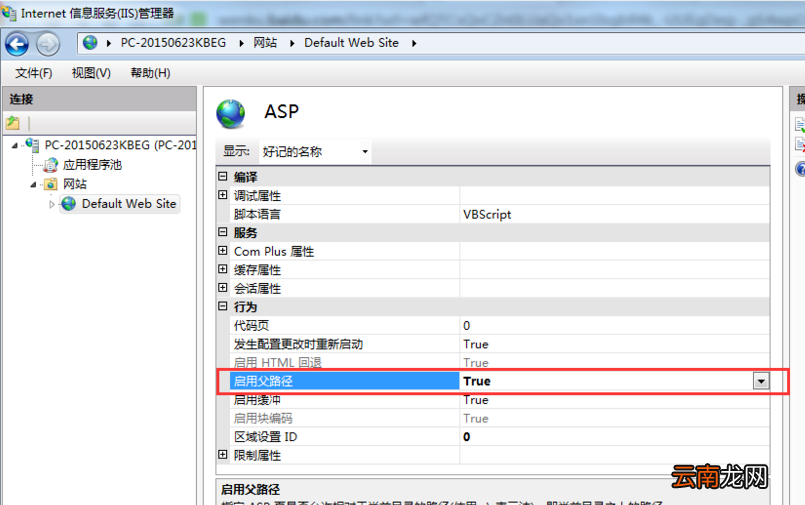Select PC-20150623KBEG server node in tree

121,145
